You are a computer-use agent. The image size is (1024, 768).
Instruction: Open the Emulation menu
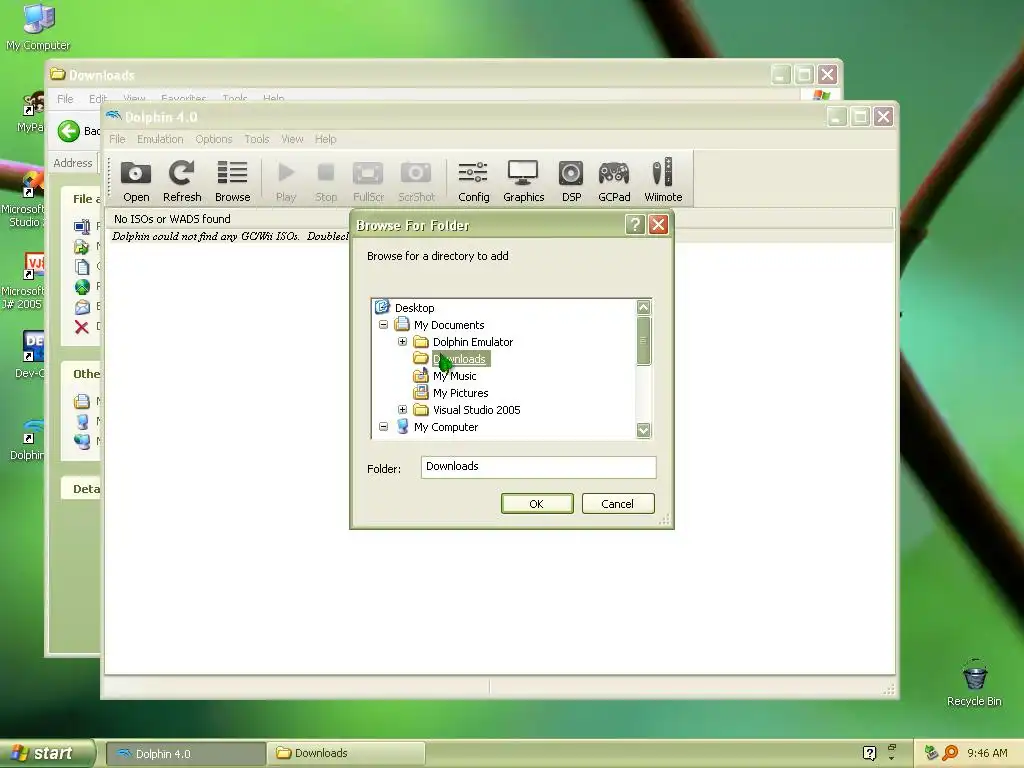coord(160,139)
